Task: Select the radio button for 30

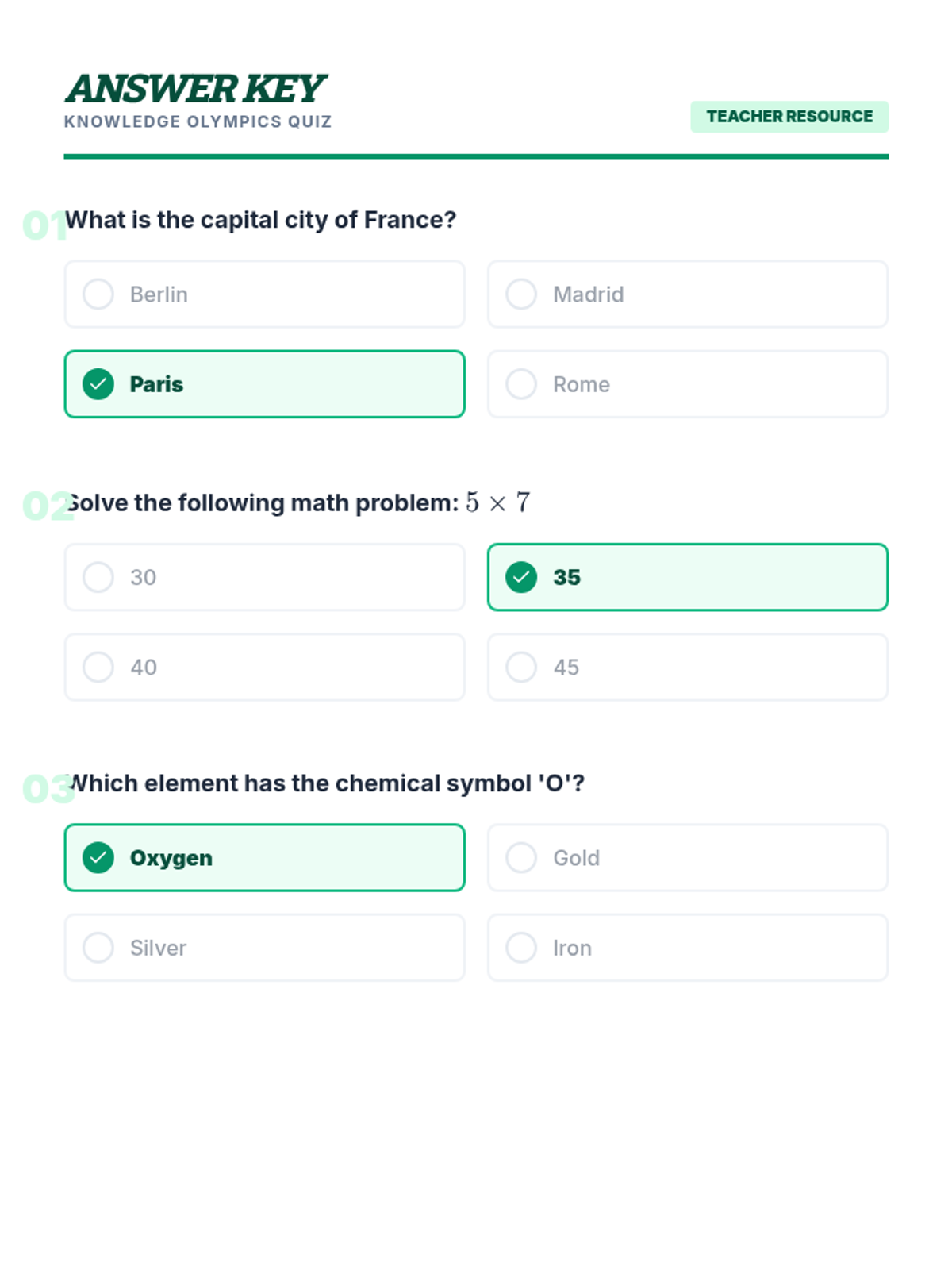Action: point(98,577)
